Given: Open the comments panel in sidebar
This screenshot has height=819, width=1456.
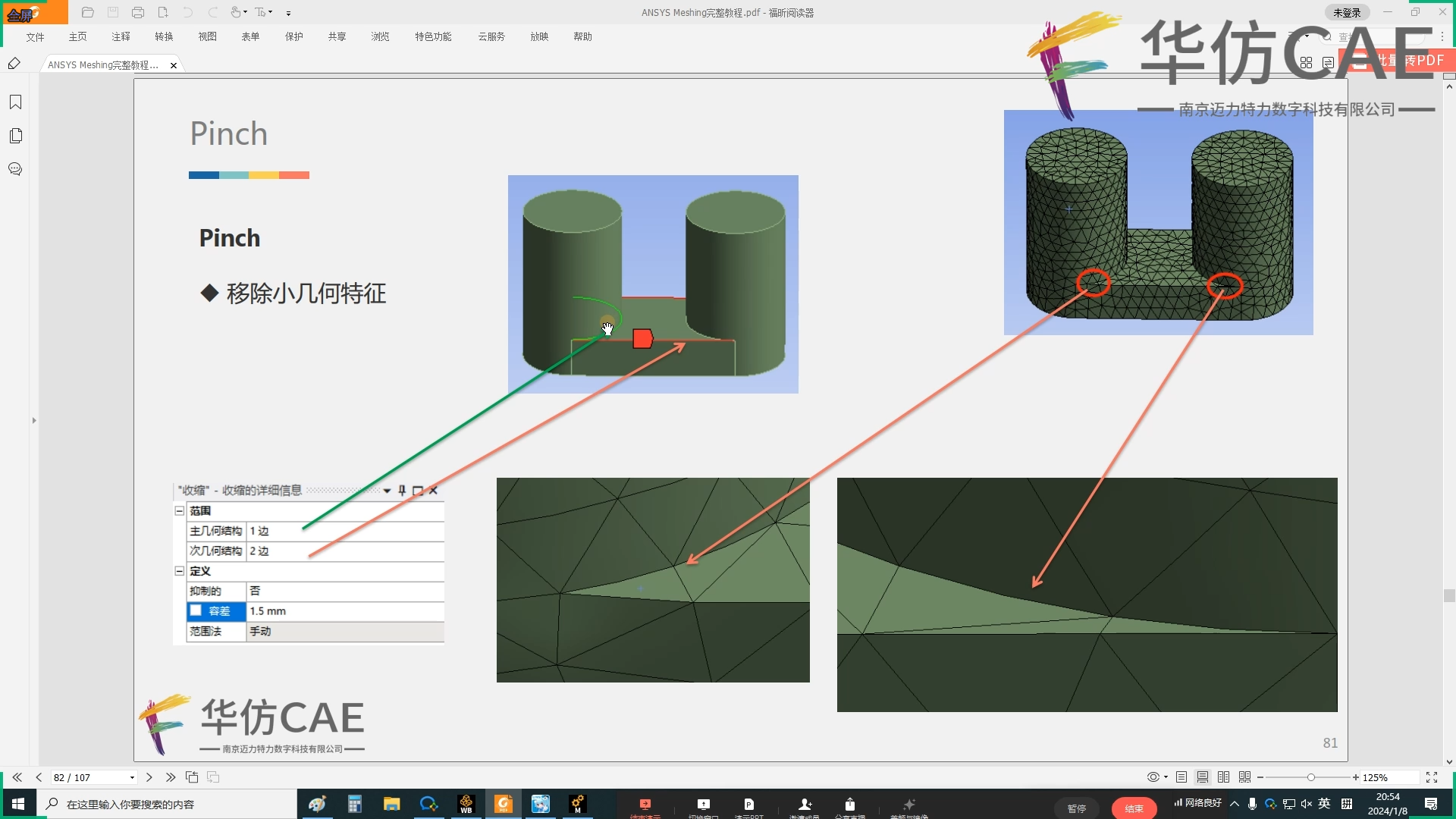Looking at the screenshot, I should coord(15,169).
